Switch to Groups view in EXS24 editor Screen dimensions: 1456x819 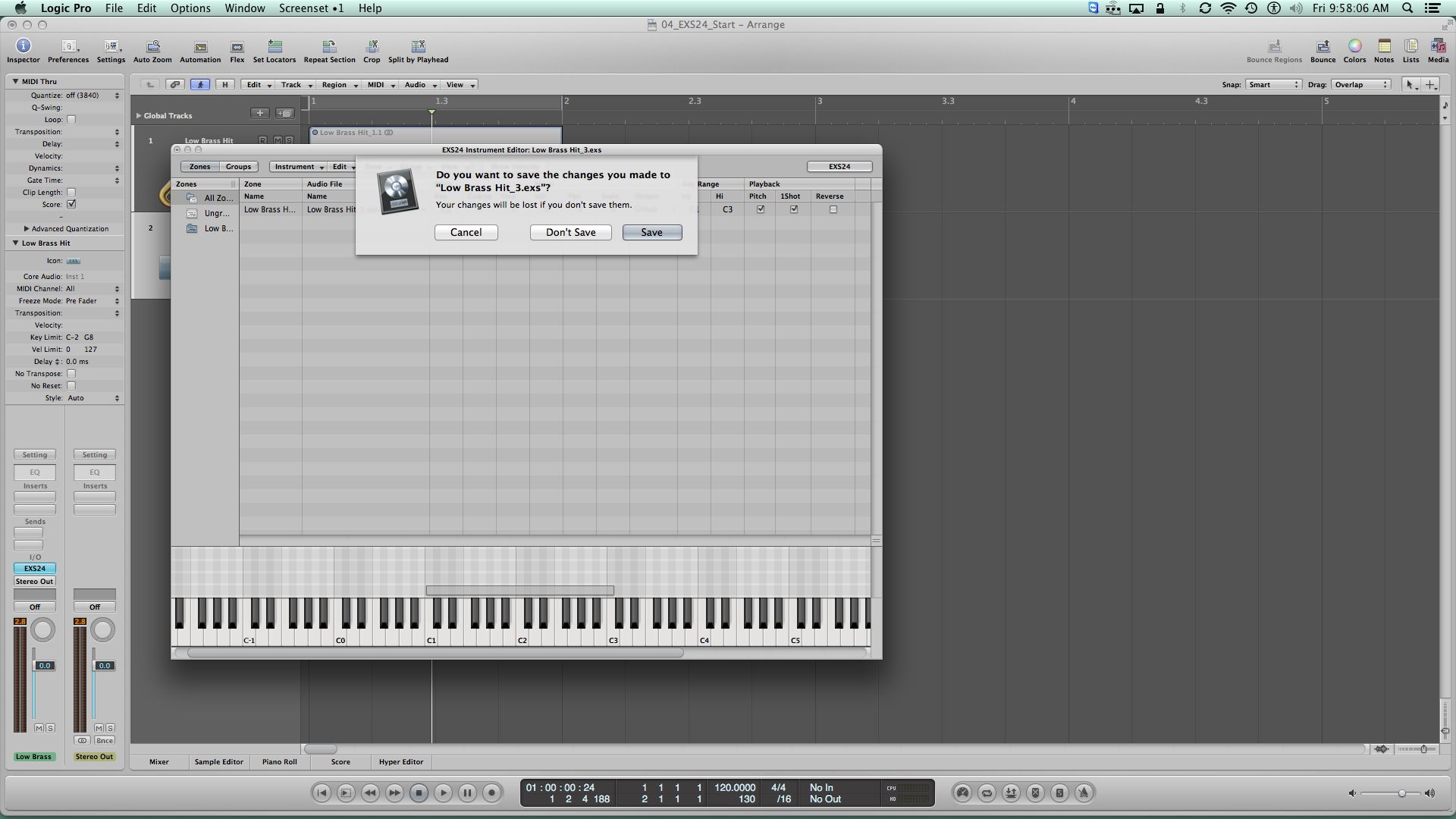point(238,167)
